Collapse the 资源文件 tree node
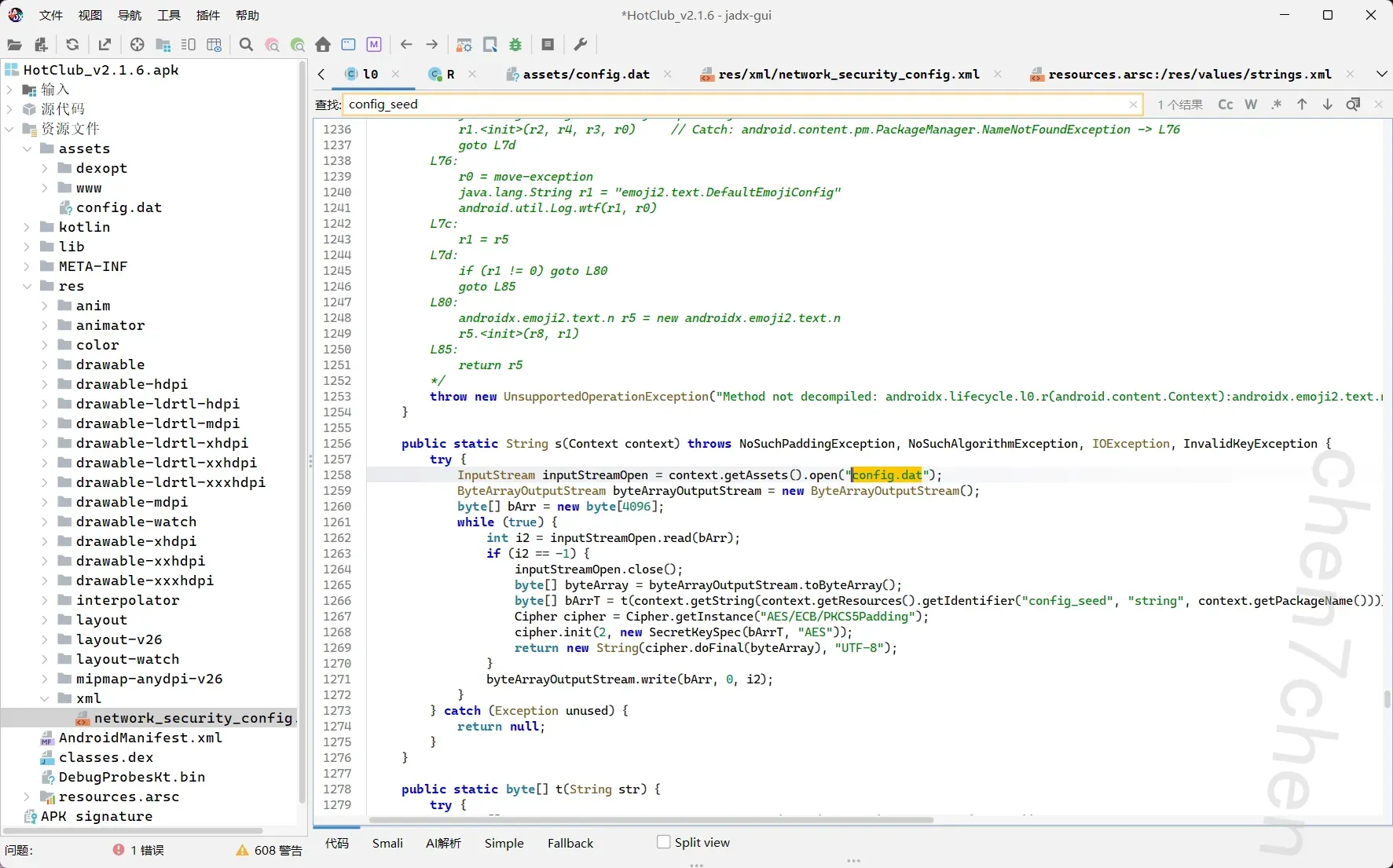The height and width of the screenshot is (868, 1393). (9, 129)
